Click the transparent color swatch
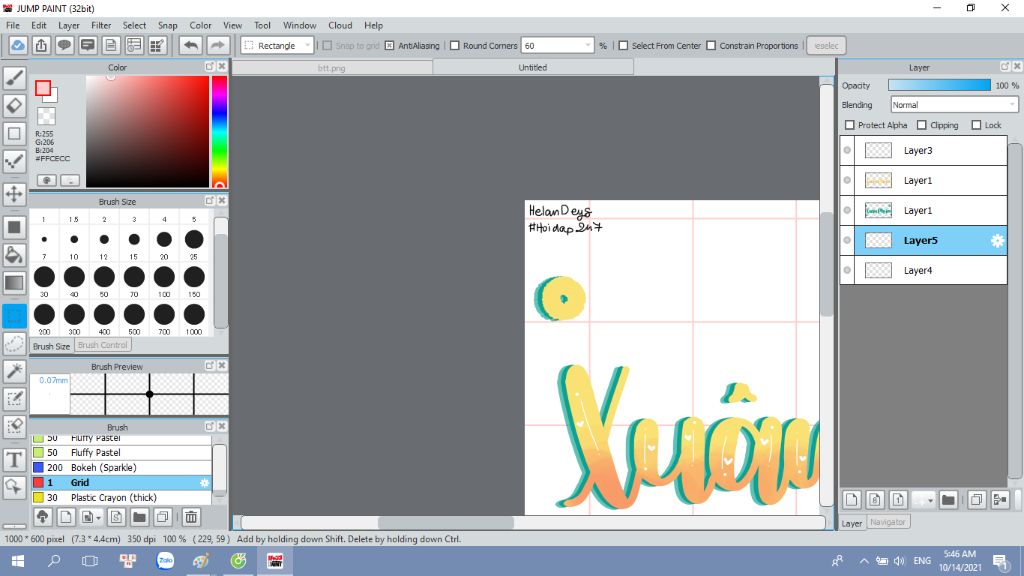The width and height of the screenshot is (1024, 576). coord(46,116)
